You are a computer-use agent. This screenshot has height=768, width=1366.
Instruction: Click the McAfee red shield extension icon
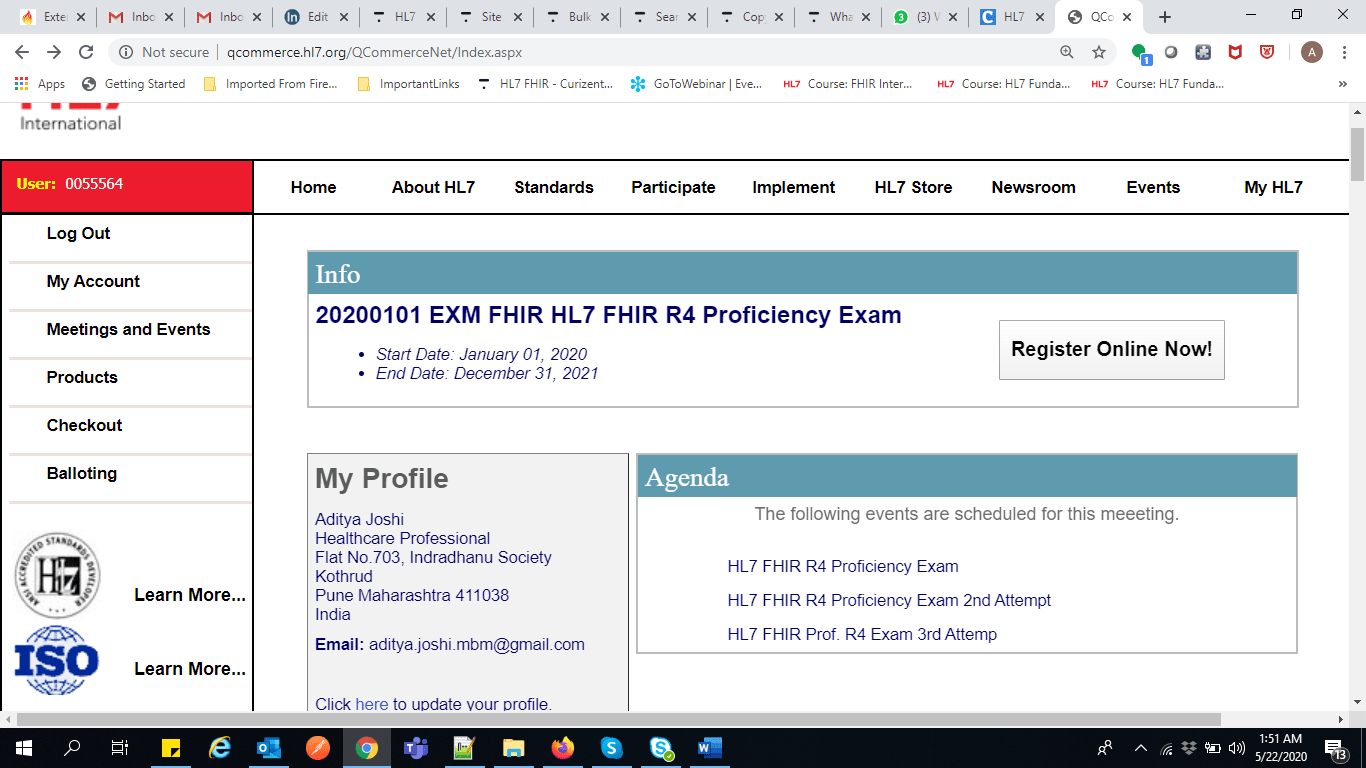[x=1235, y=52]
